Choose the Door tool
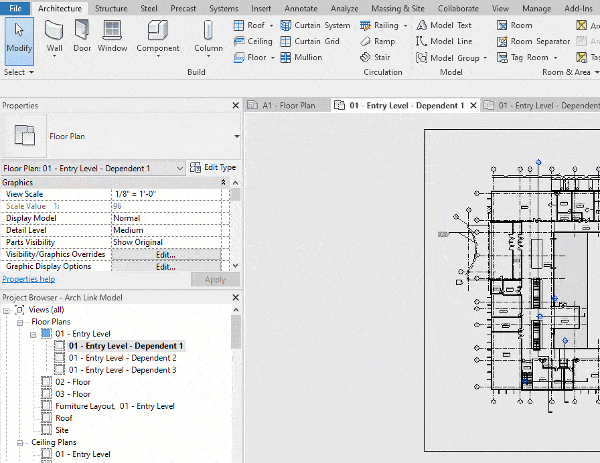 click(x=82, y=36)
